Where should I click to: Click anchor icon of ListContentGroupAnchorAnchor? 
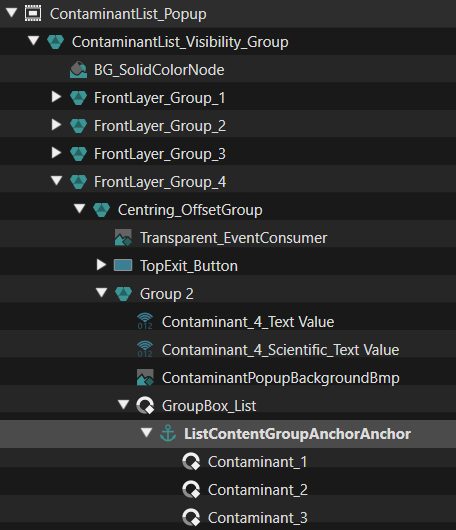(x=168, y=433)
